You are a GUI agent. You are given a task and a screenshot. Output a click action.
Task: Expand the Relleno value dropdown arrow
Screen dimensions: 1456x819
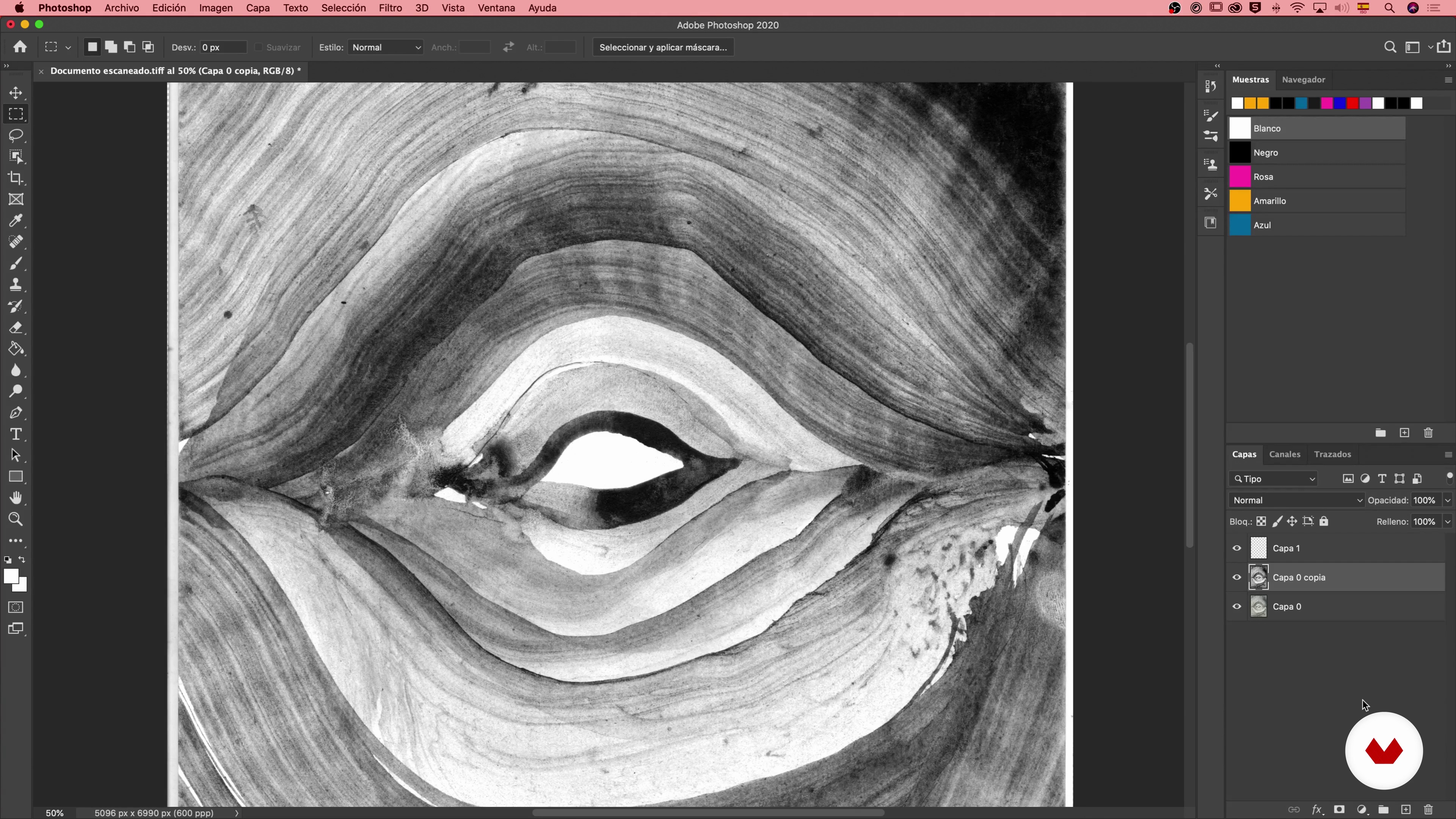[1448, 522]
